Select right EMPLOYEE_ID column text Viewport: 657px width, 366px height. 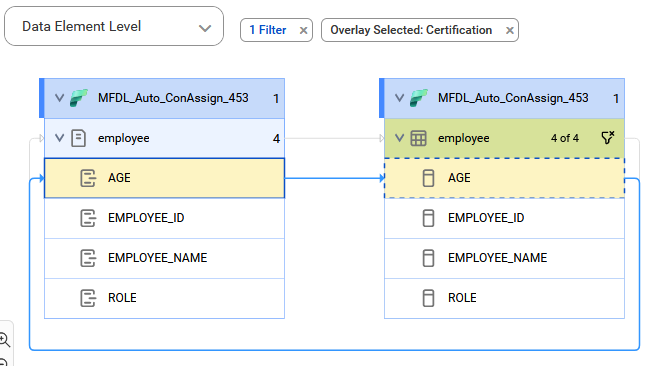click(486, 218)
